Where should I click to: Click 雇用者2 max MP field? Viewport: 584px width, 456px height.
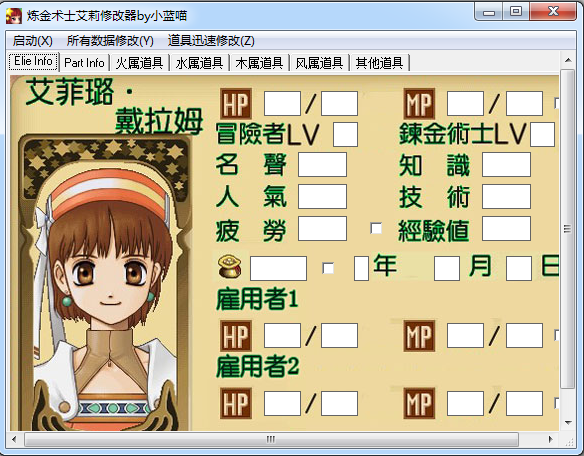coord(524,403)
